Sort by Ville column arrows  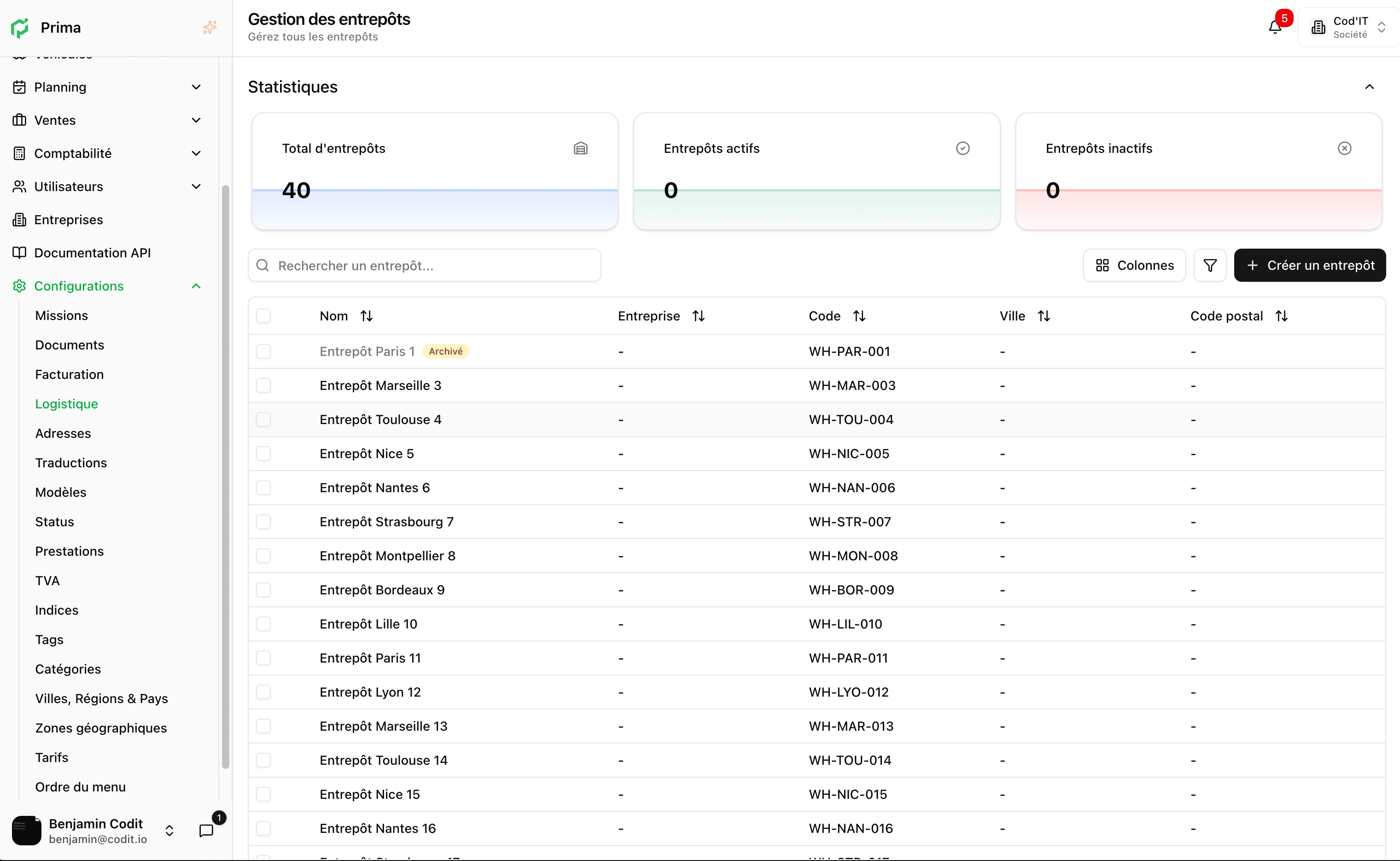pos(1044,316)
